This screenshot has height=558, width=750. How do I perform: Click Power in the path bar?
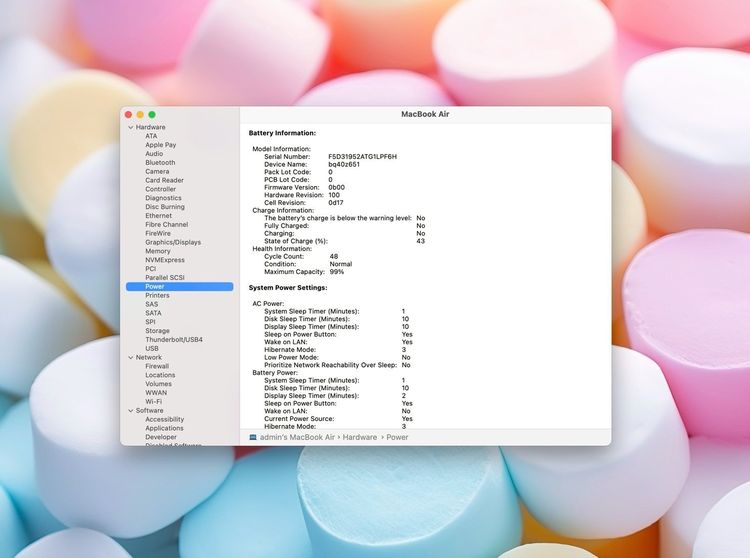coord(397,438)
